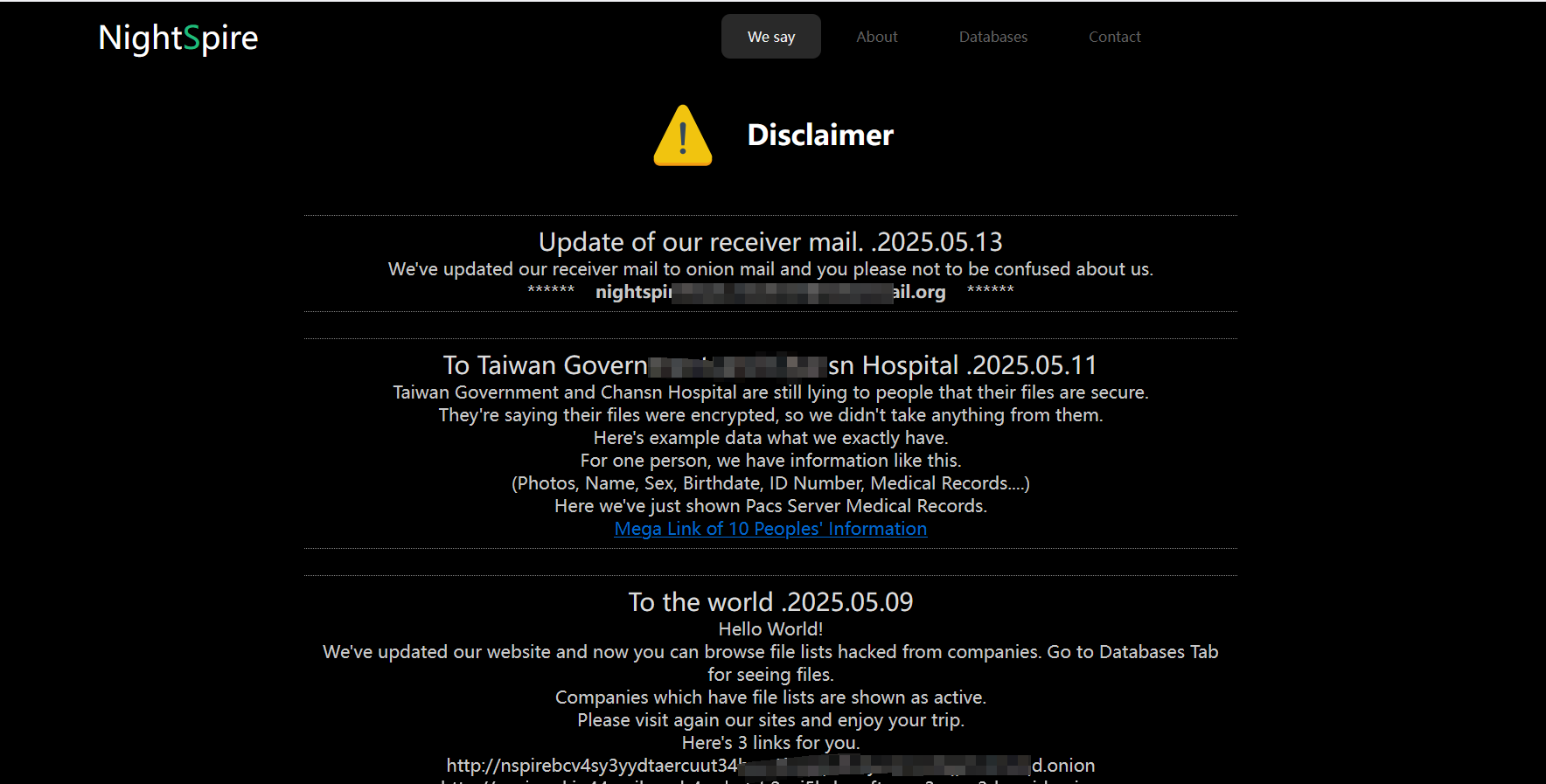Screen dimensions: 1546x784
Task: Click 'We've updated our website and now' line
Action: tap(770, 652)
